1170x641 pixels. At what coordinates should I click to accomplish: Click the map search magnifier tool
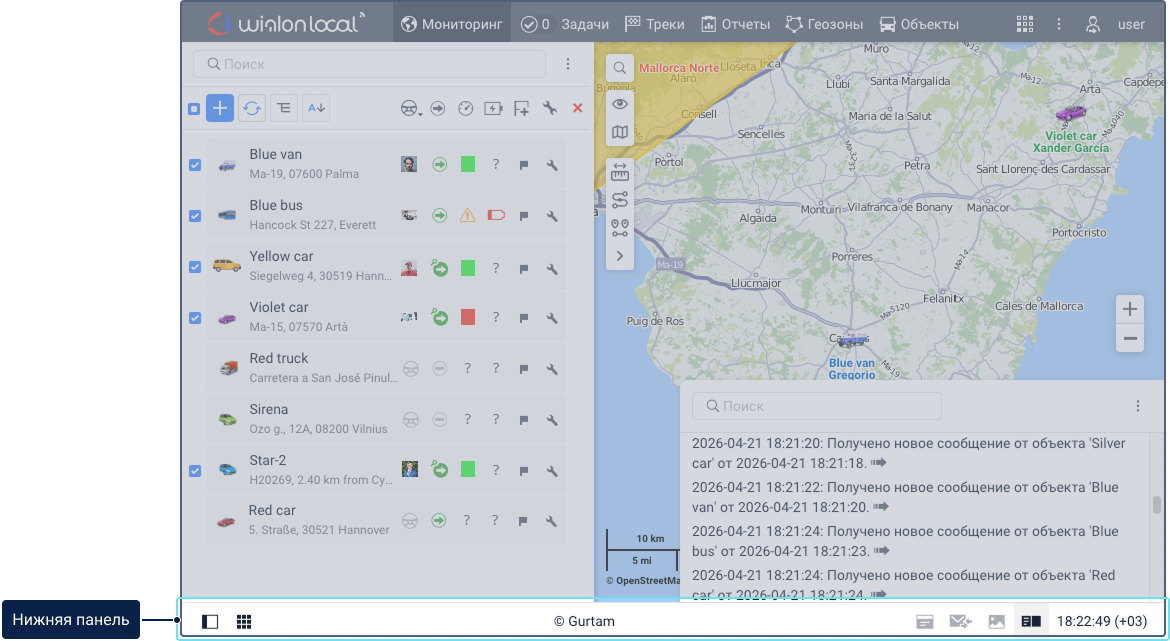tap(620, 68)
